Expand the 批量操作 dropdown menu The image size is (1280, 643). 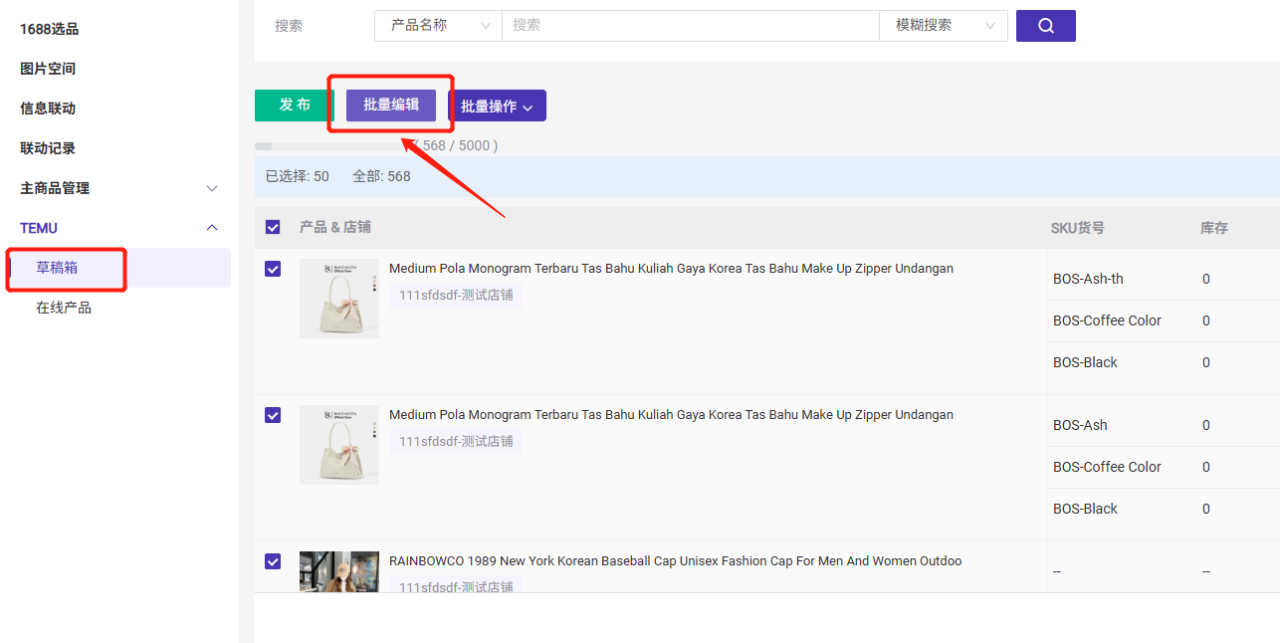(x=497, y=106)
